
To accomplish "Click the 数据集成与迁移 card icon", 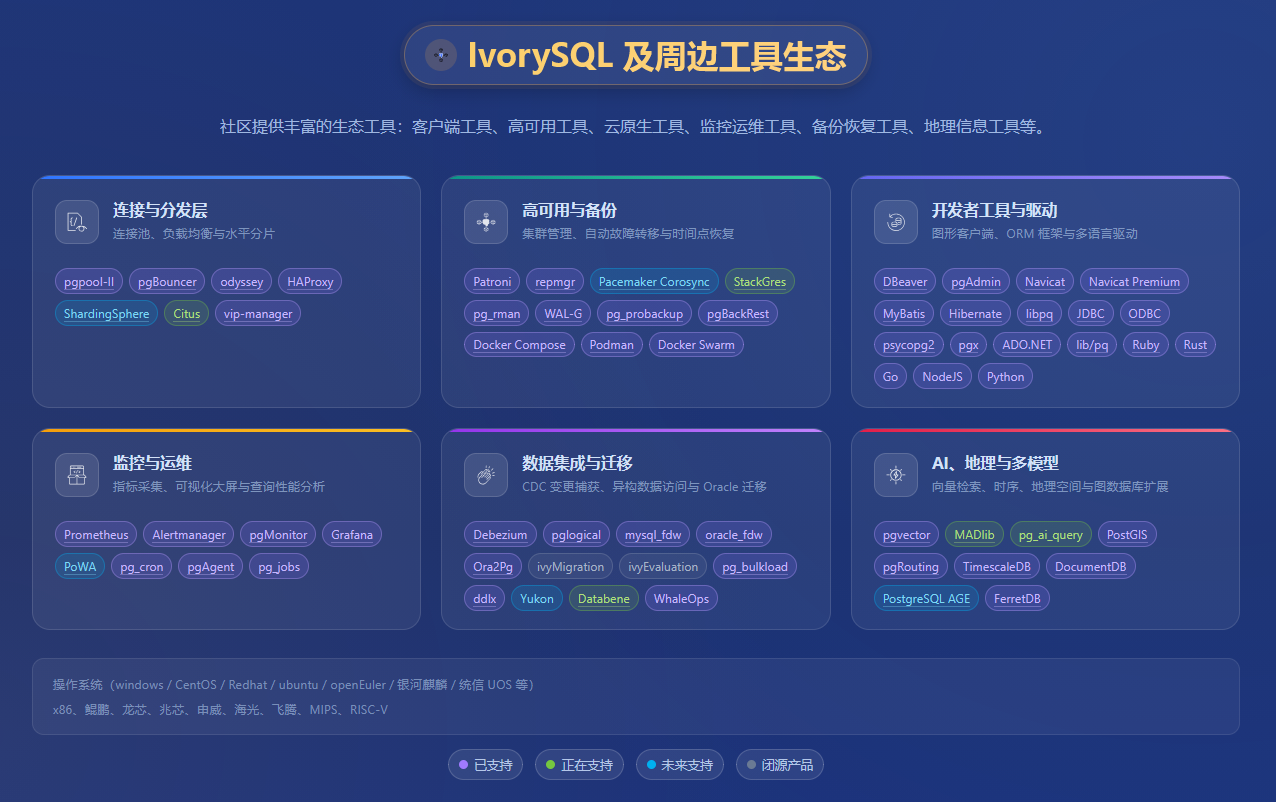I will tap(486, 475).
